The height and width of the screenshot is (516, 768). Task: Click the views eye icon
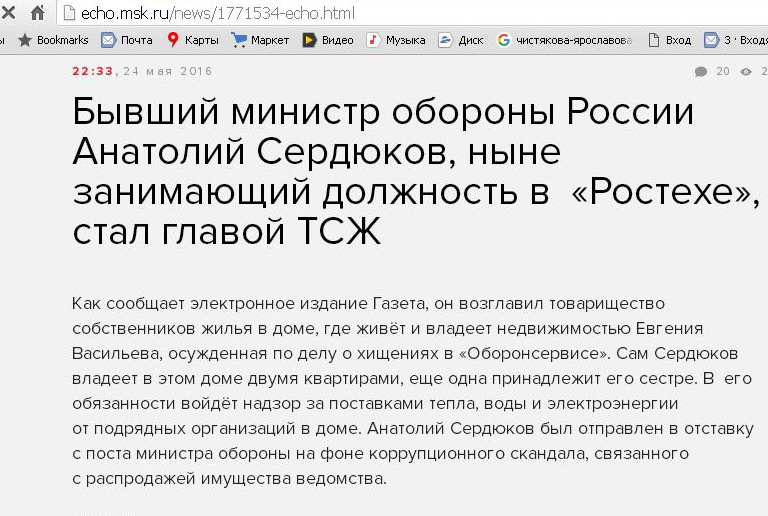point(746,72)
